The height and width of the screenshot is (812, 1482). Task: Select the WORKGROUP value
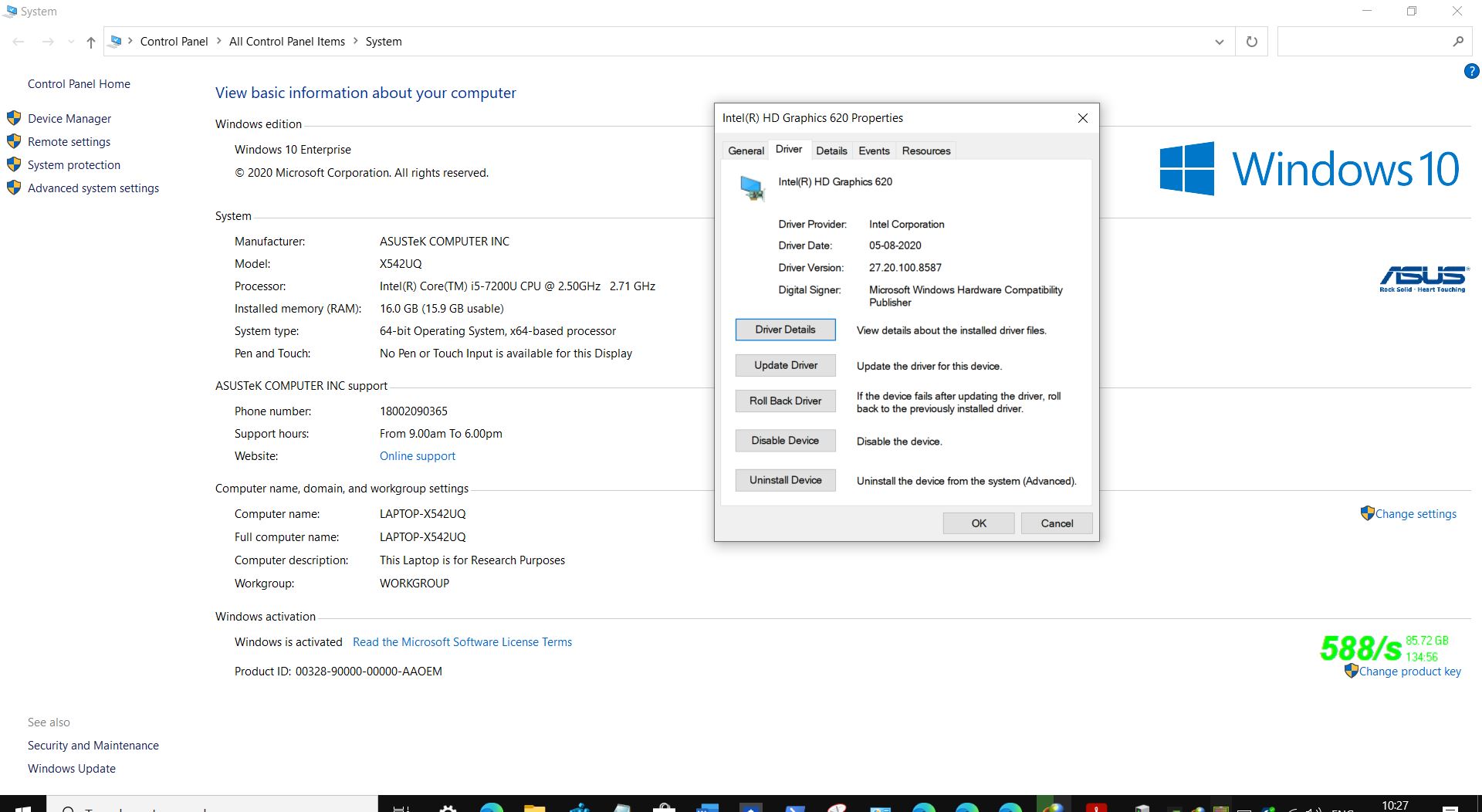414,584
